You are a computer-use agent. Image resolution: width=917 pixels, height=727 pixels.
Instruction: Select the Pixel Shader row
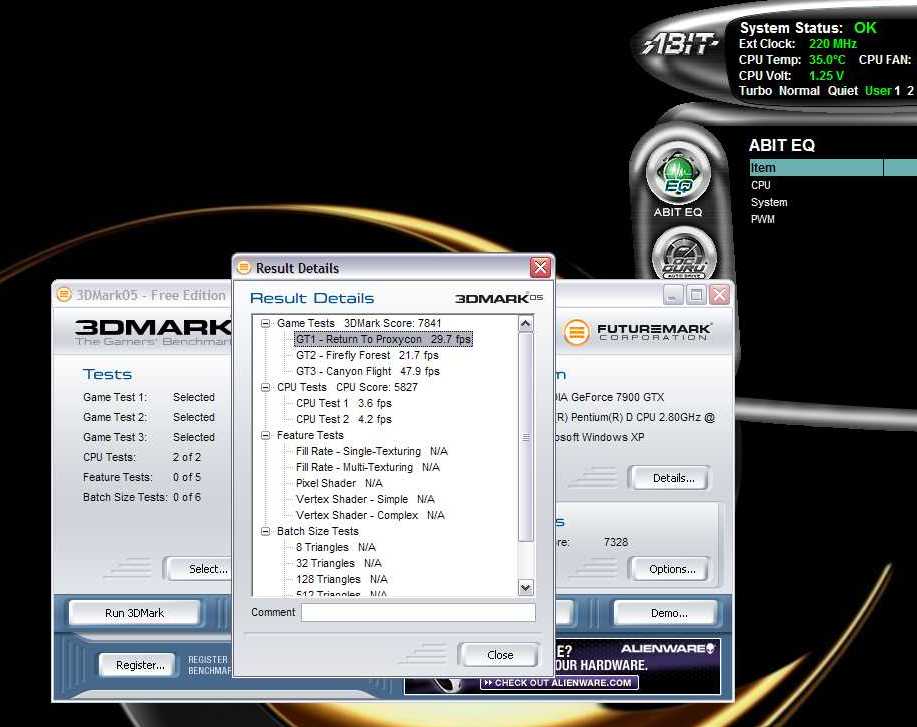339,483
